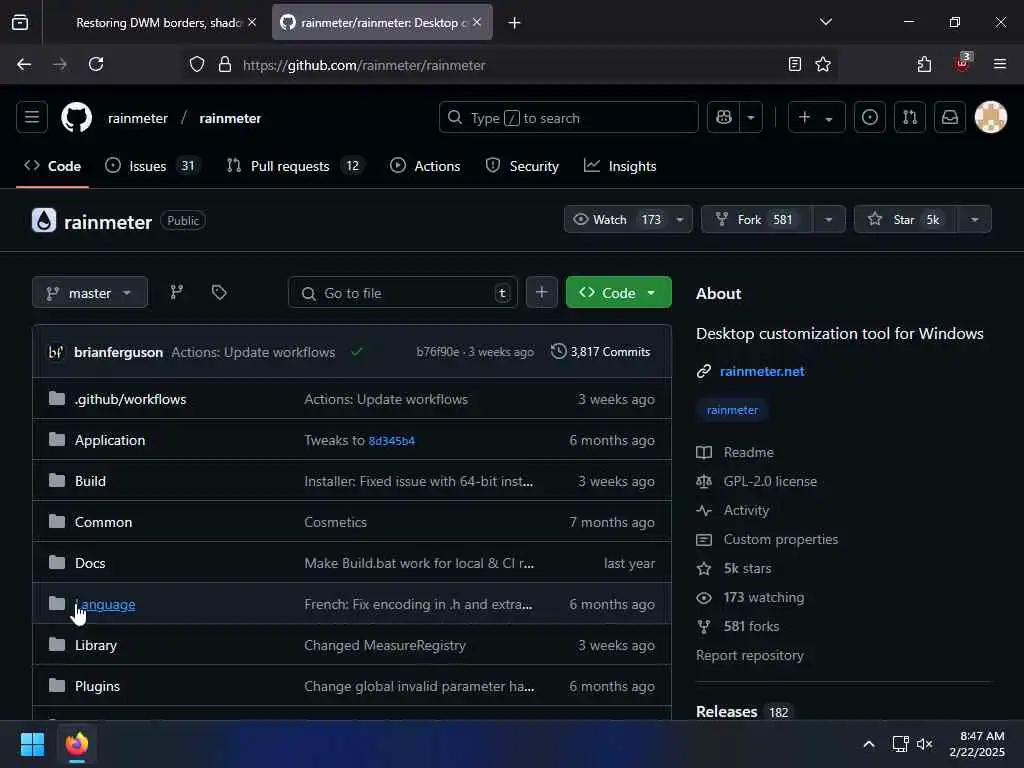View 3,817 Commits history
The image size is (1024, 768).
601,351
